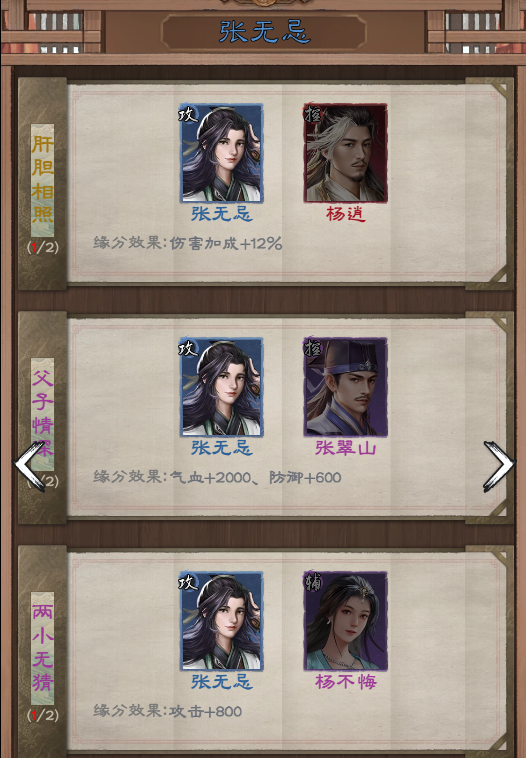This screenshot has width=526, height=758.
Task: Tap 张无忌 portrait in 两小无猜 row
Action: (x=221, y=621)
